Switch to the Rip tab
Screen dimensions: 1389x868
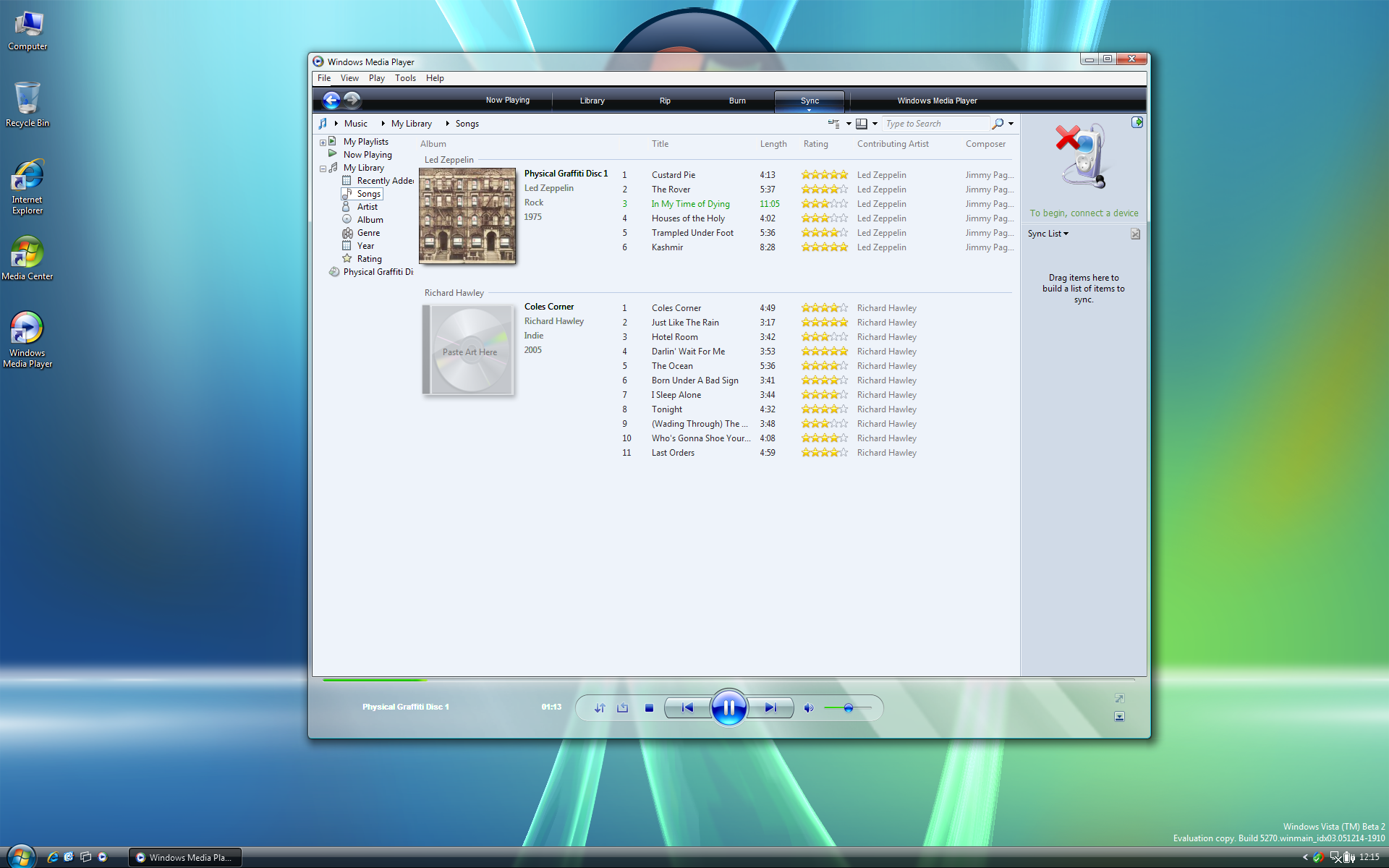[665, 101]
